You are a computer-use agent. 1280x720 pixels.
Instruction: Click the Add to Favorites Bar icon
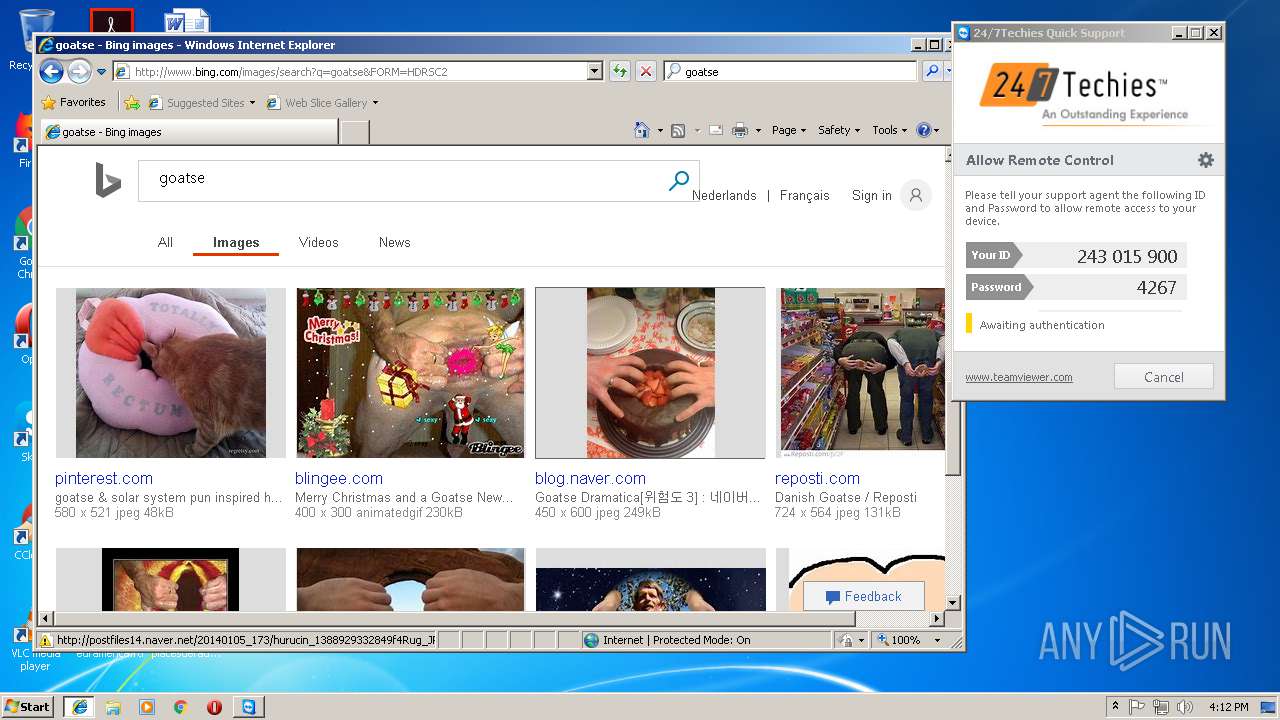pos(132,102)
